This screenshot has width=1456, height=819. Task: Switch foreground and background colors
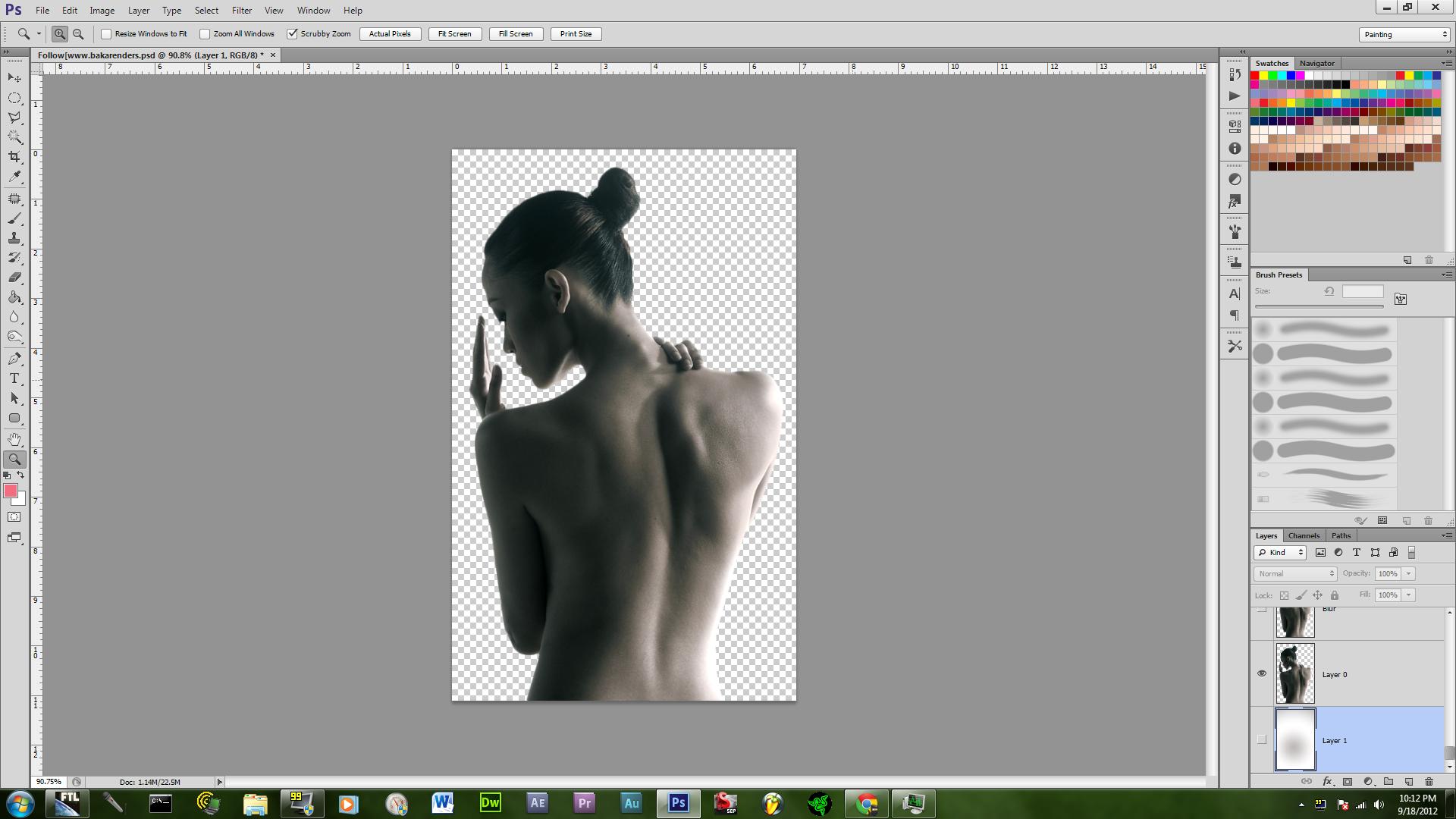pos(20,475)
